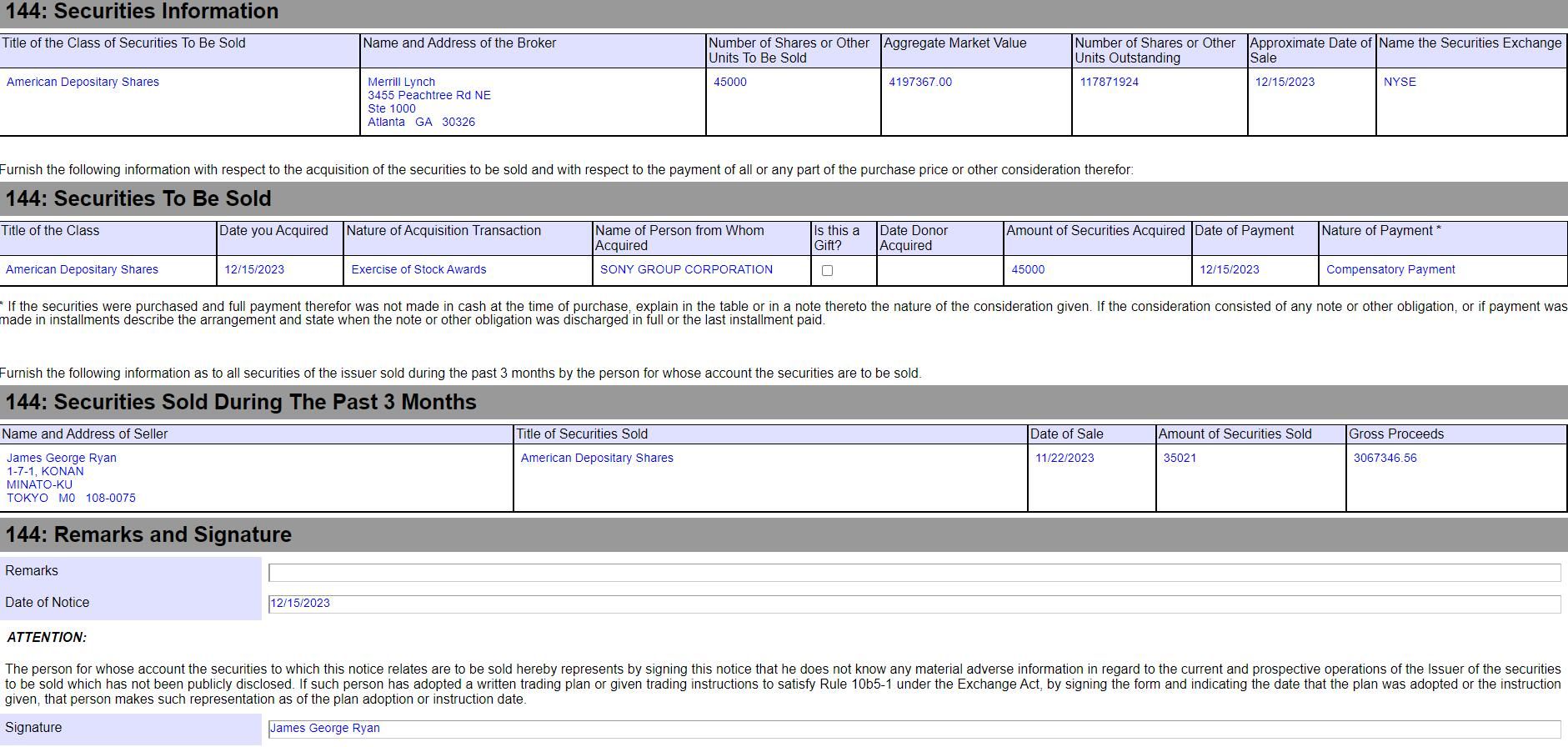Click shares outstanding value '117871924'
Screen dimensions: 1568x747
(x=1109, y=82)
